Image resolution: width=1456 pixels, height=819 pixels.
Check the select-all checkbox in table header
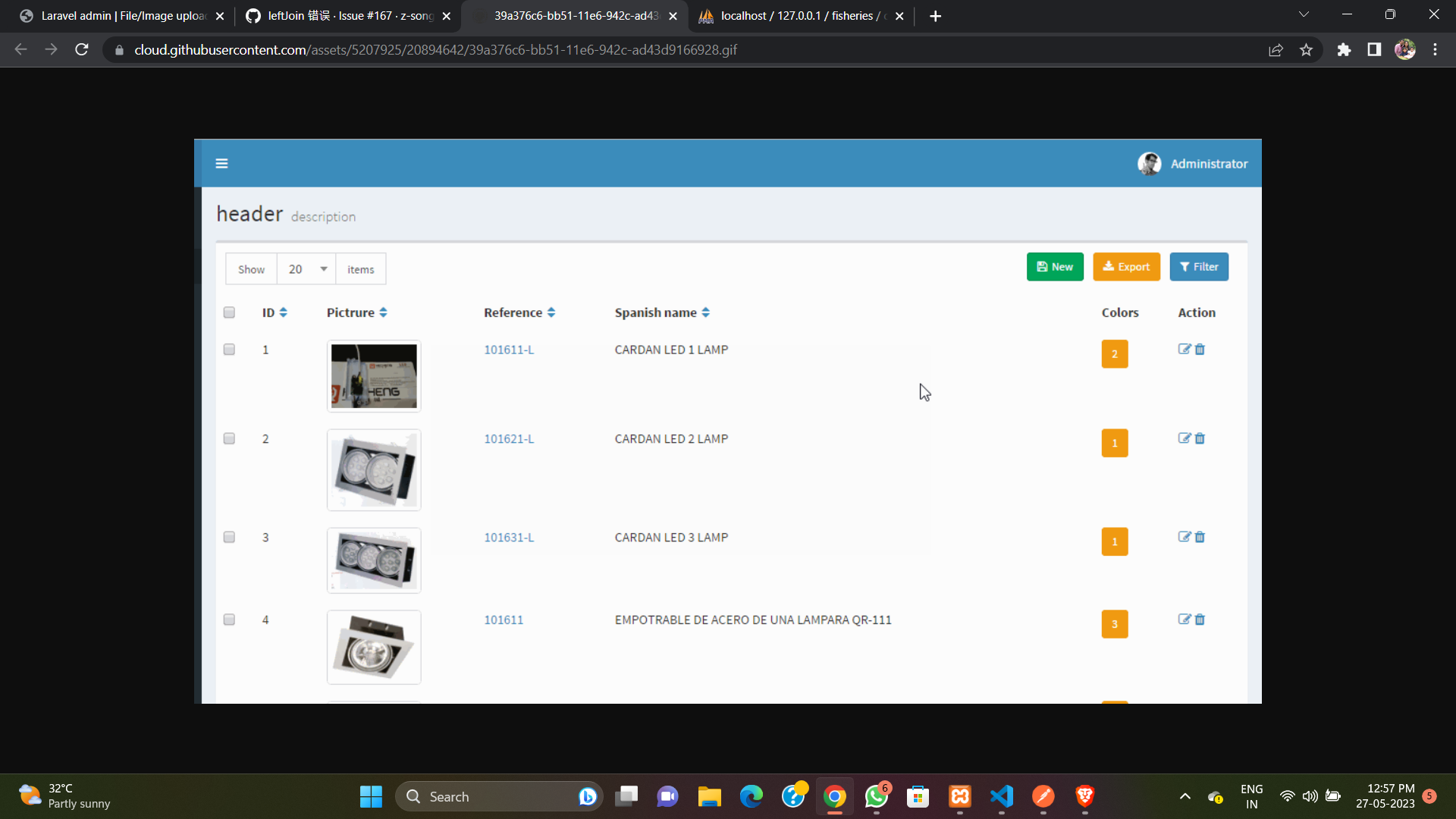pos(228,312)
